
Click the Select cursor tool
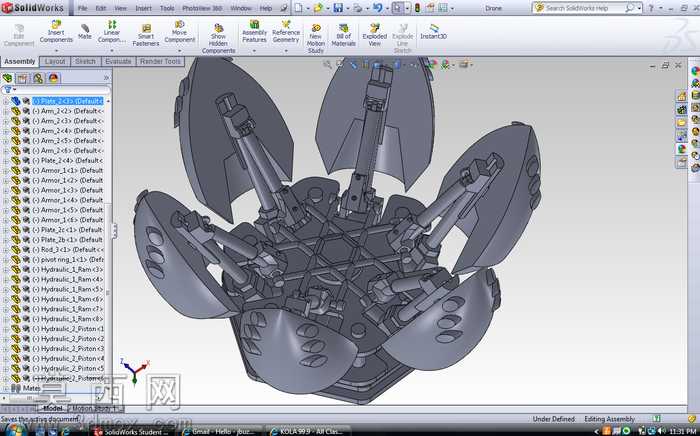pos(397,8)
